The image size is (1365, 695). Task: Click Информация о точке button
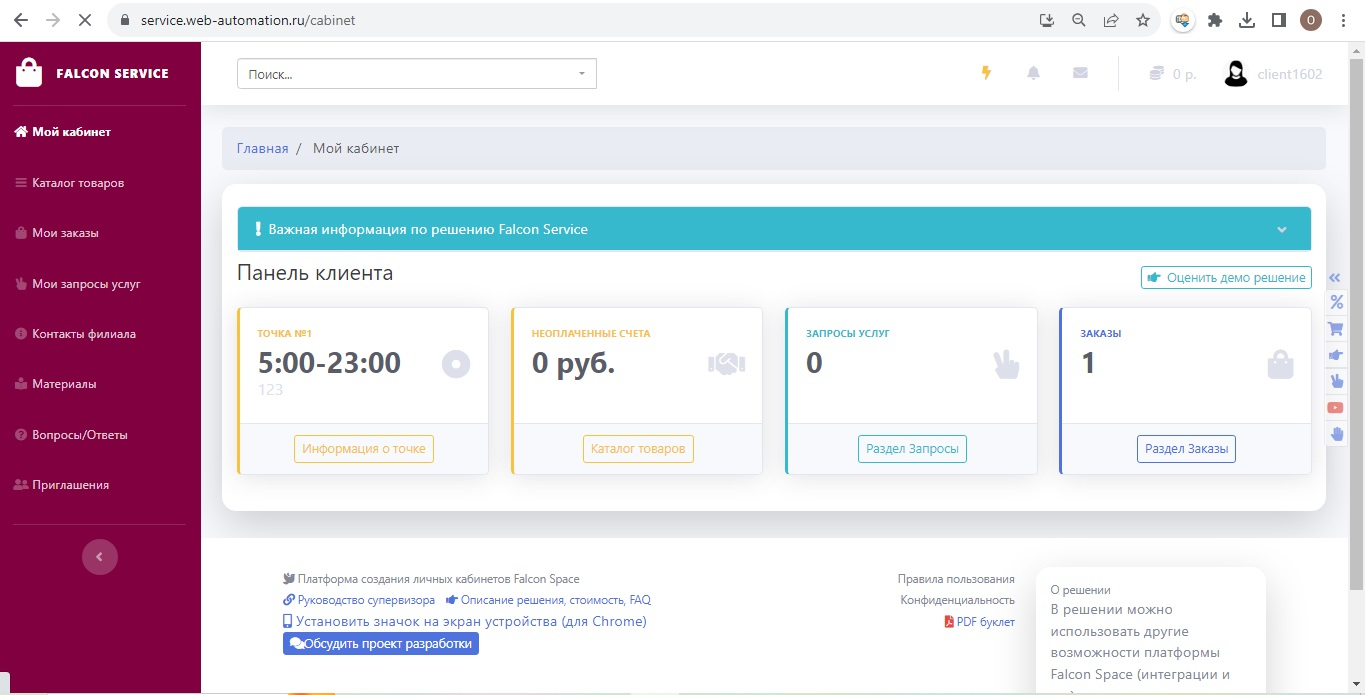[364, 449]
